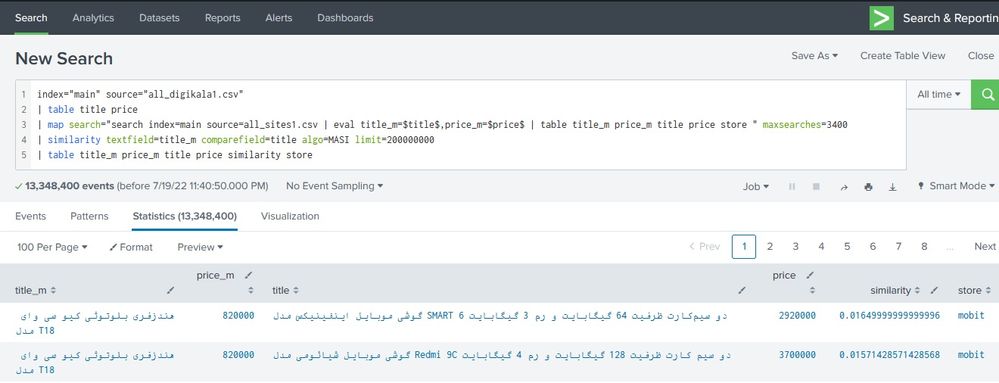Go to the Search nav tab
This screenshot has height=383, width=999.
(31, 18)
